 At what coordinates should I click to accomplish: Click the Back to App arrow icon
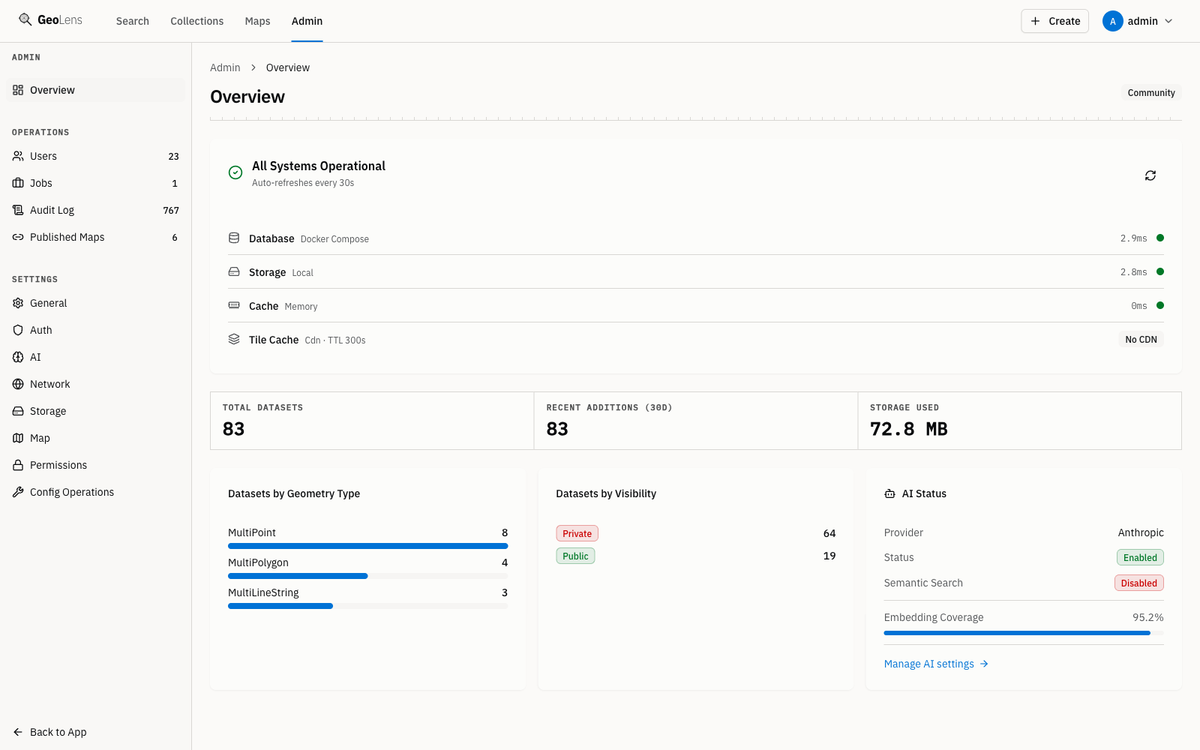click(18, 732)
